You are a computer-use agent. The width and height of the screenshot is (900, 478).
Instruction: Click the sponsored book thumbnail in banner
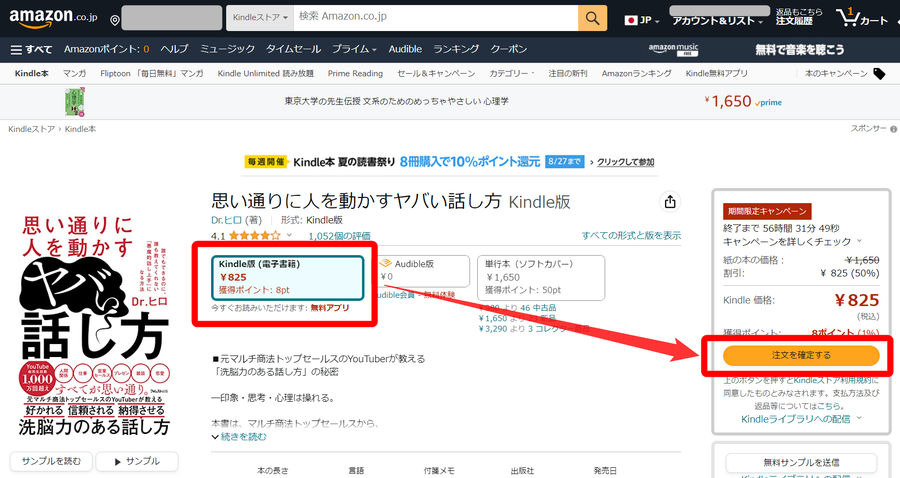coord(75,102)
